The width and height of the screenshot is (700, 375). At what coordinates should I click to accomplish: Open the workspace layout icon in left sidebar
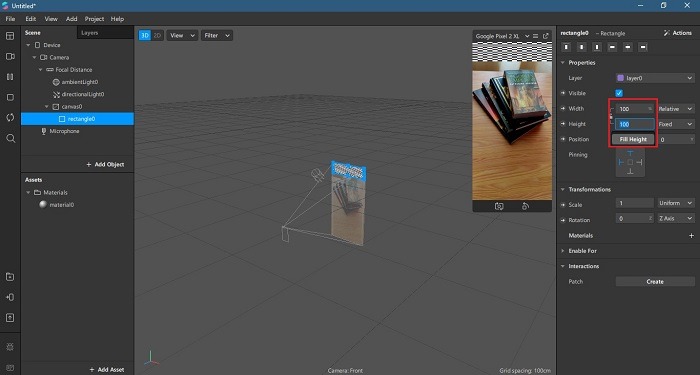pos(10,36)
